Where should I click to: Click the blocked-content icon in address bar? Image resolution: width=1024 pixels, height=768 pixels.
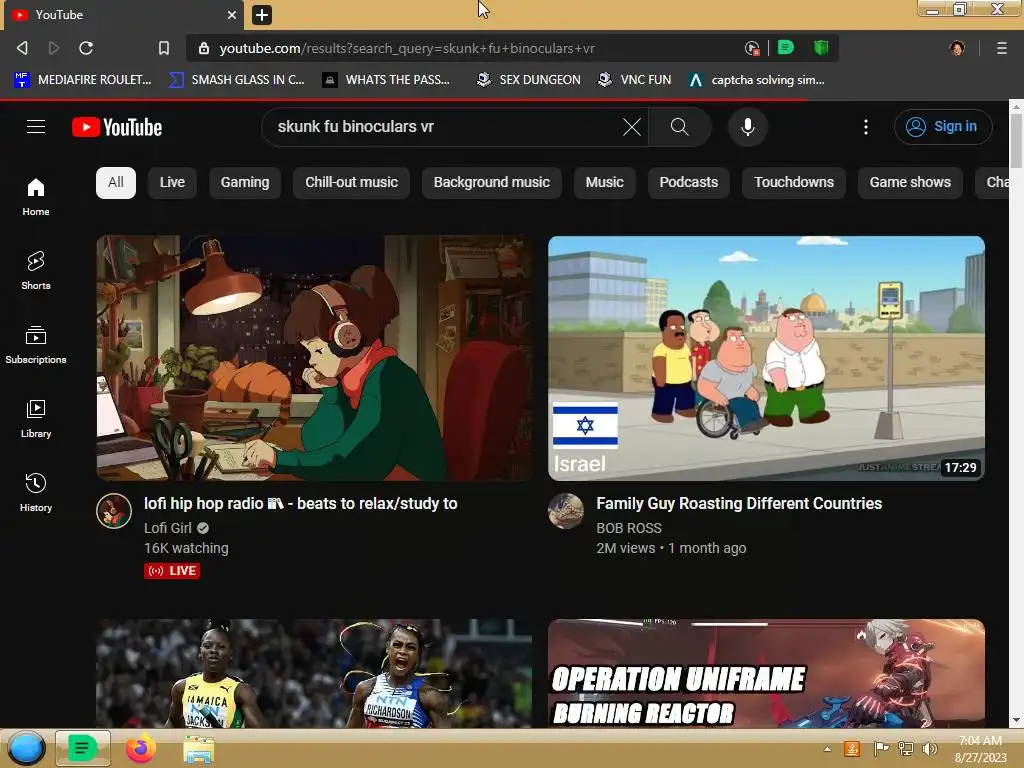pyautogui.click(x=752, y=48)
